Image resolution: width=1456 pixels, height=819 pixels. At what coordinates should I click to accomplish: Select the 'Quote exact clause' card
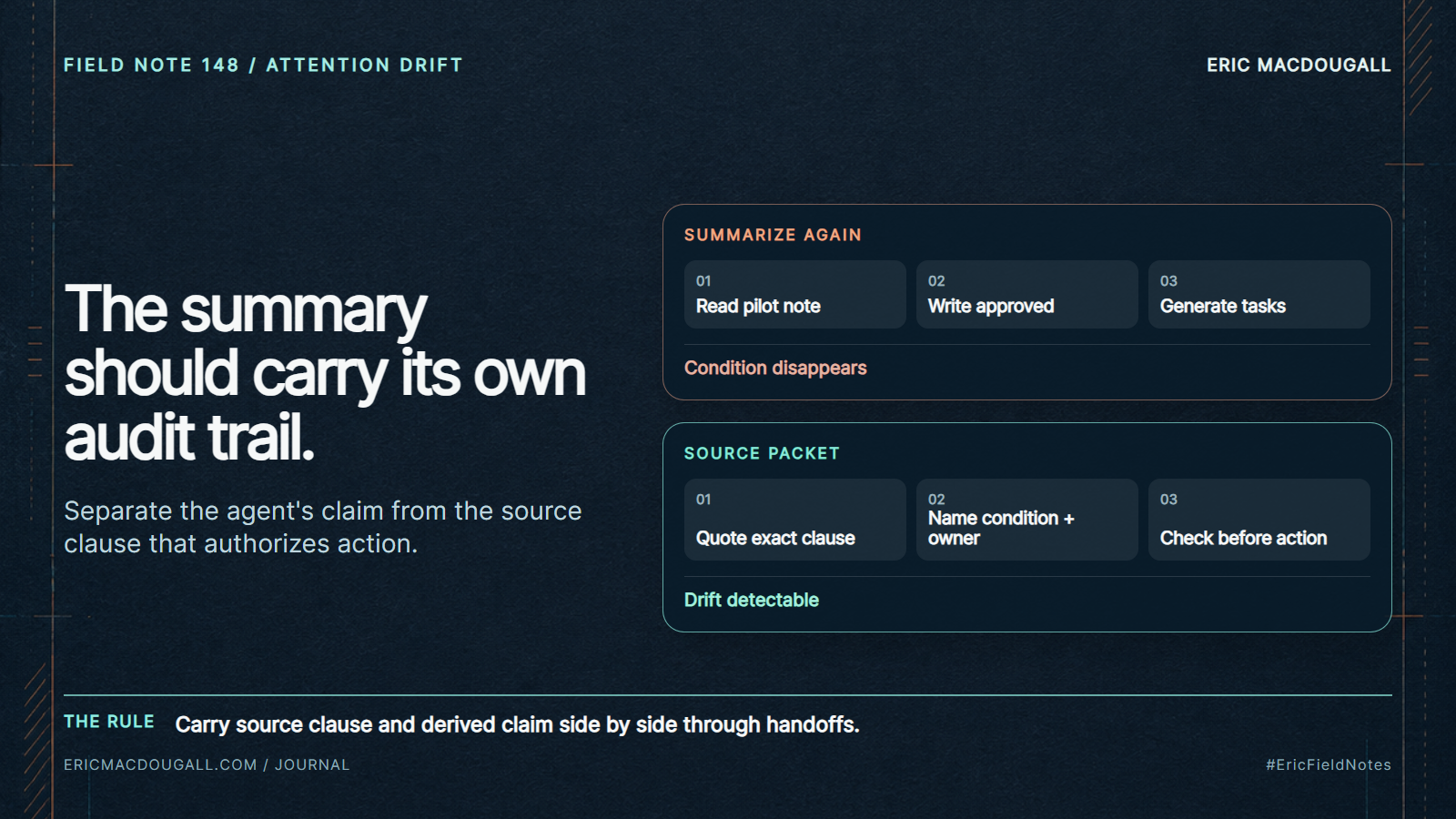click(794, 520)
